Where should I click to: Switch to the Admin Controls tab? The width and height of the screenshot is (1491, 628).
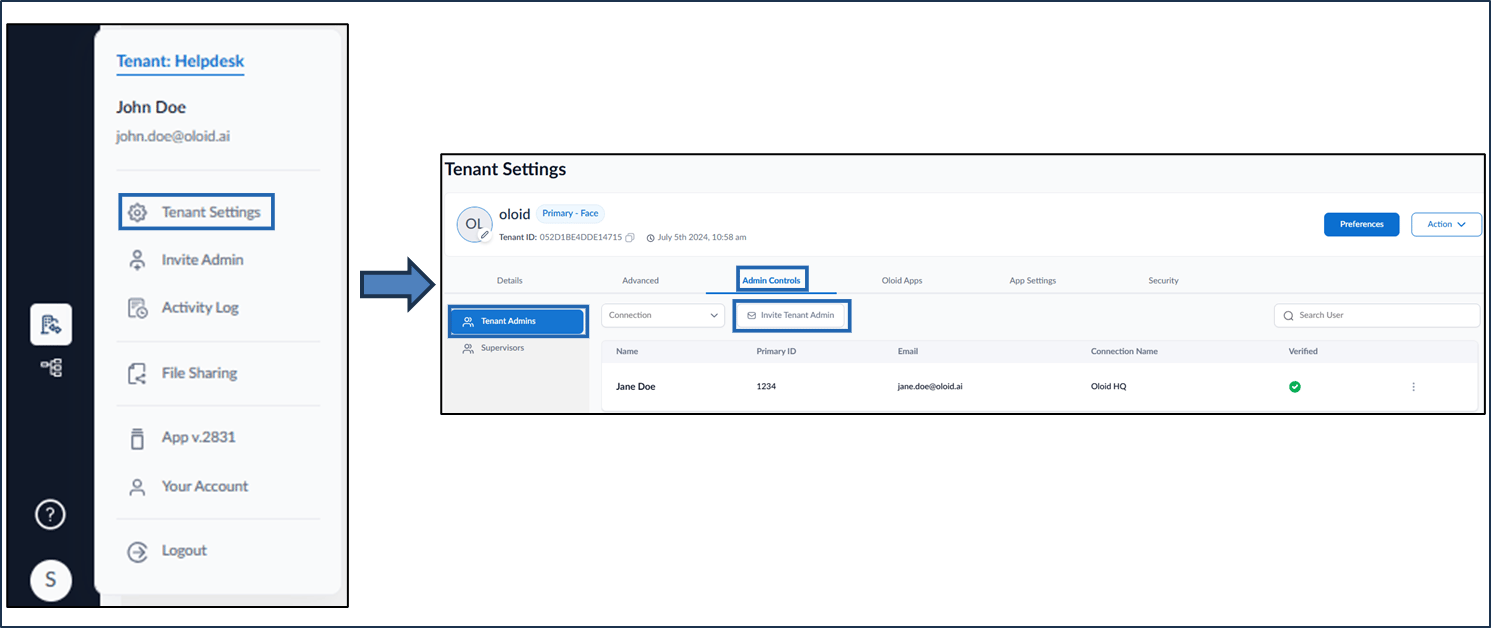[771, 280]
